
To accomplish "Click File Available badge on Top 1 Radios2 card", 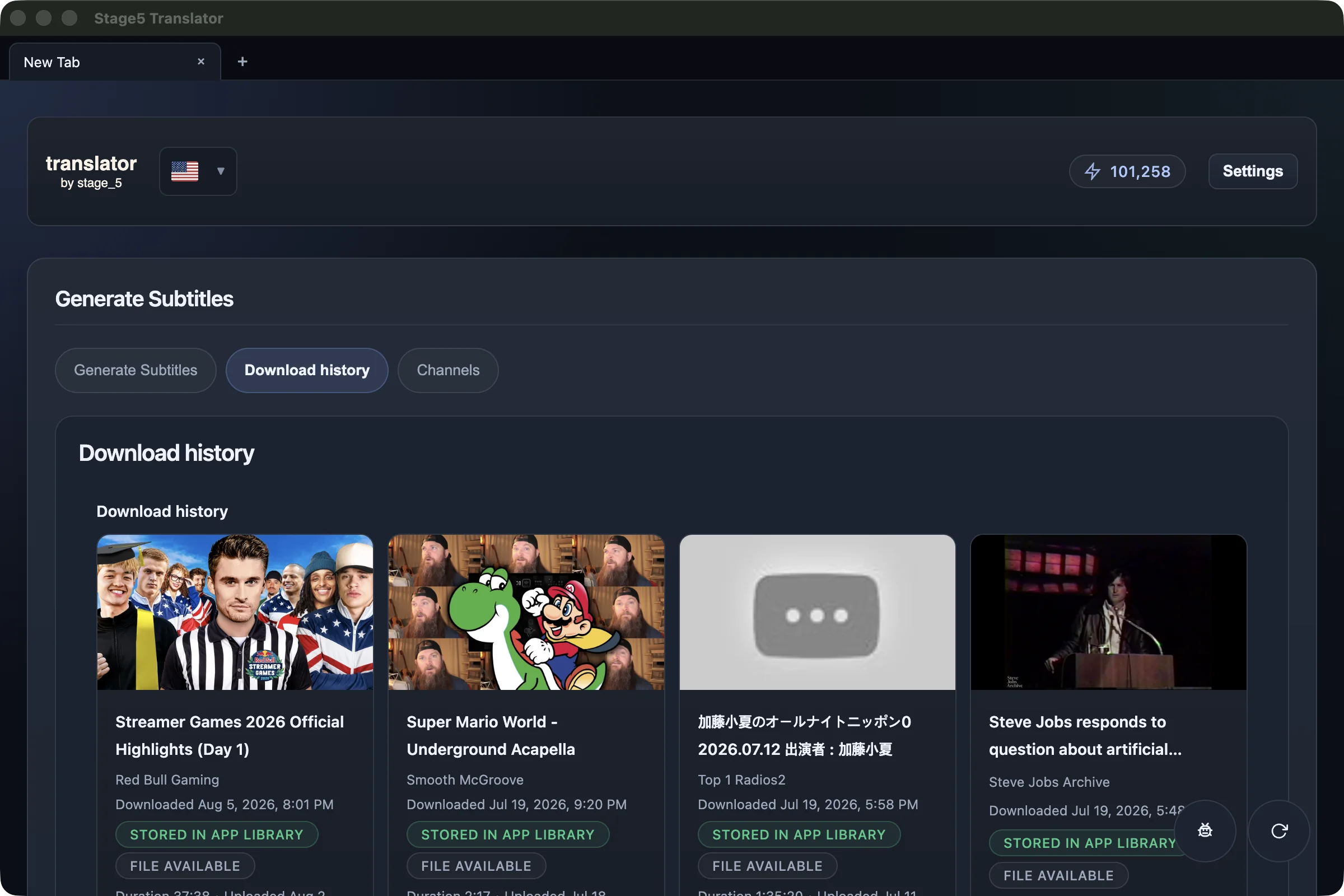I will (767, 866).
